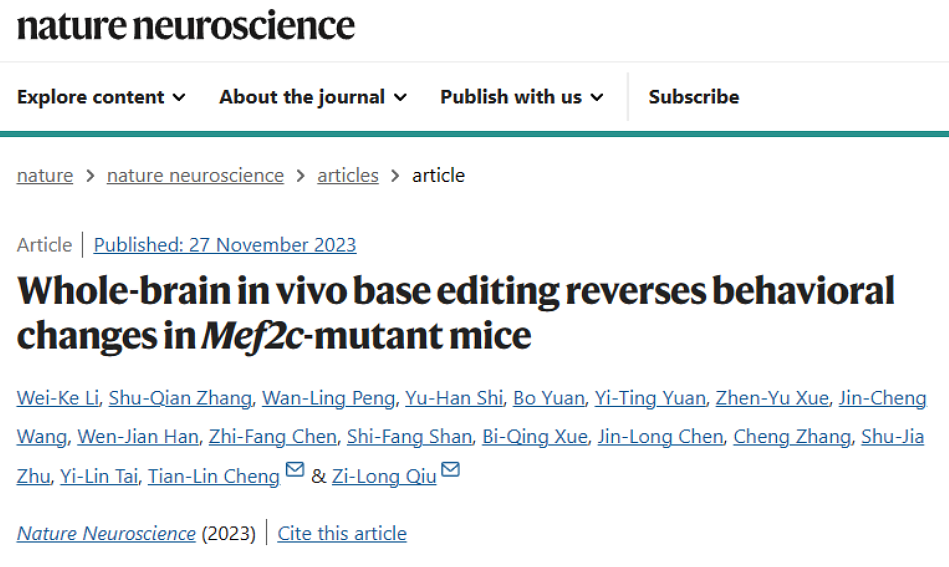This screenshot has width=949, height=567.
Task: Click the nature neuroscience logo
Action: pos(186,25)
